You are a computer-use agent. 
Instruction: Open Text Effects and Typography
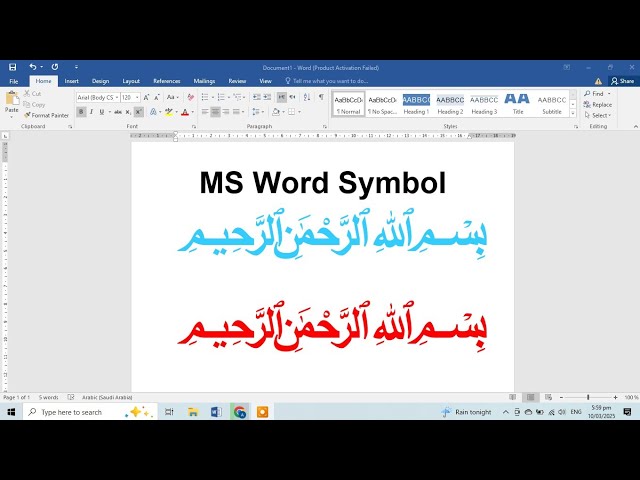(x=153, y=112)
